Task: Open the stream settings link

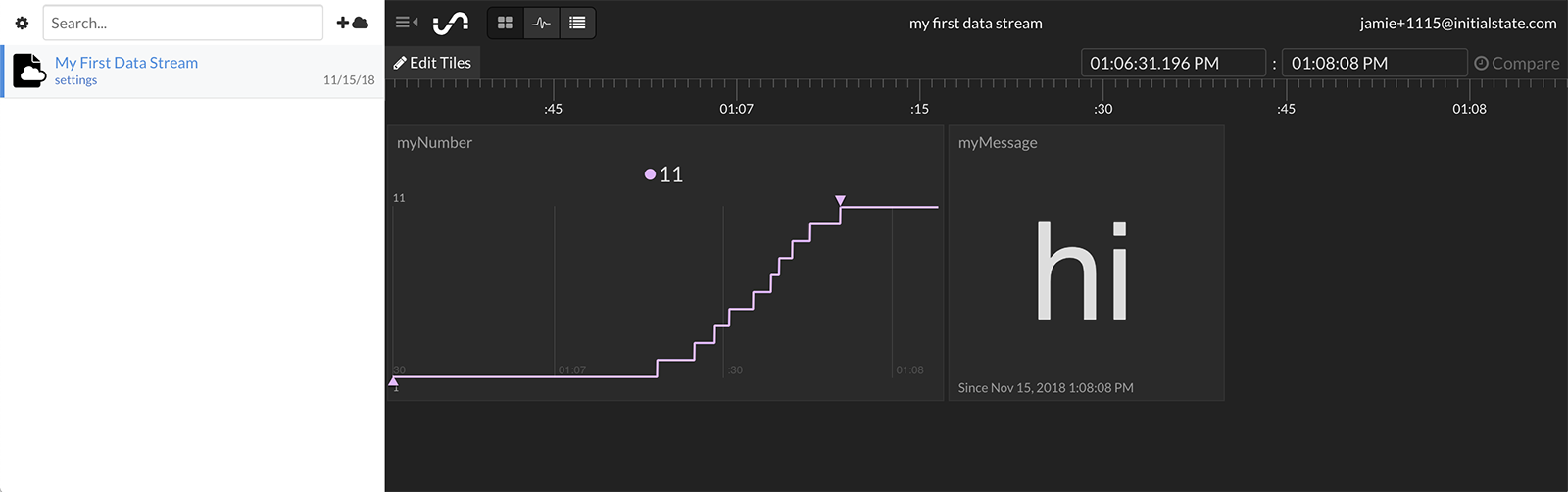Action: 75,80
